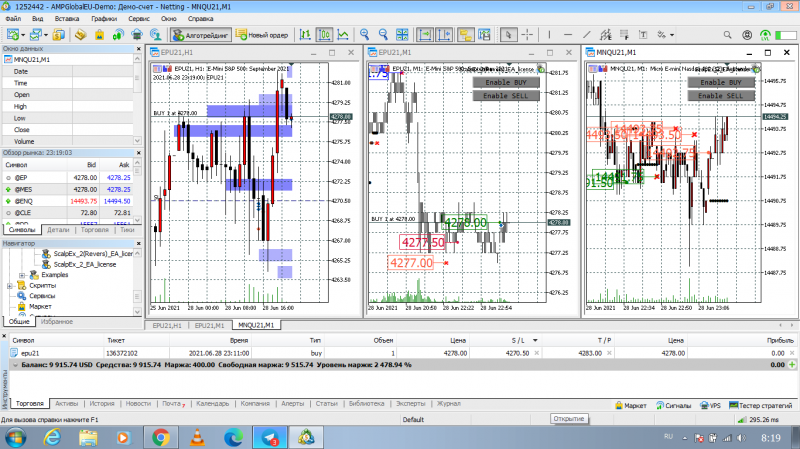Click the Market Watch vertical scrollbar
This screenshot has height=449, width=800.
(x=137, y=191)
